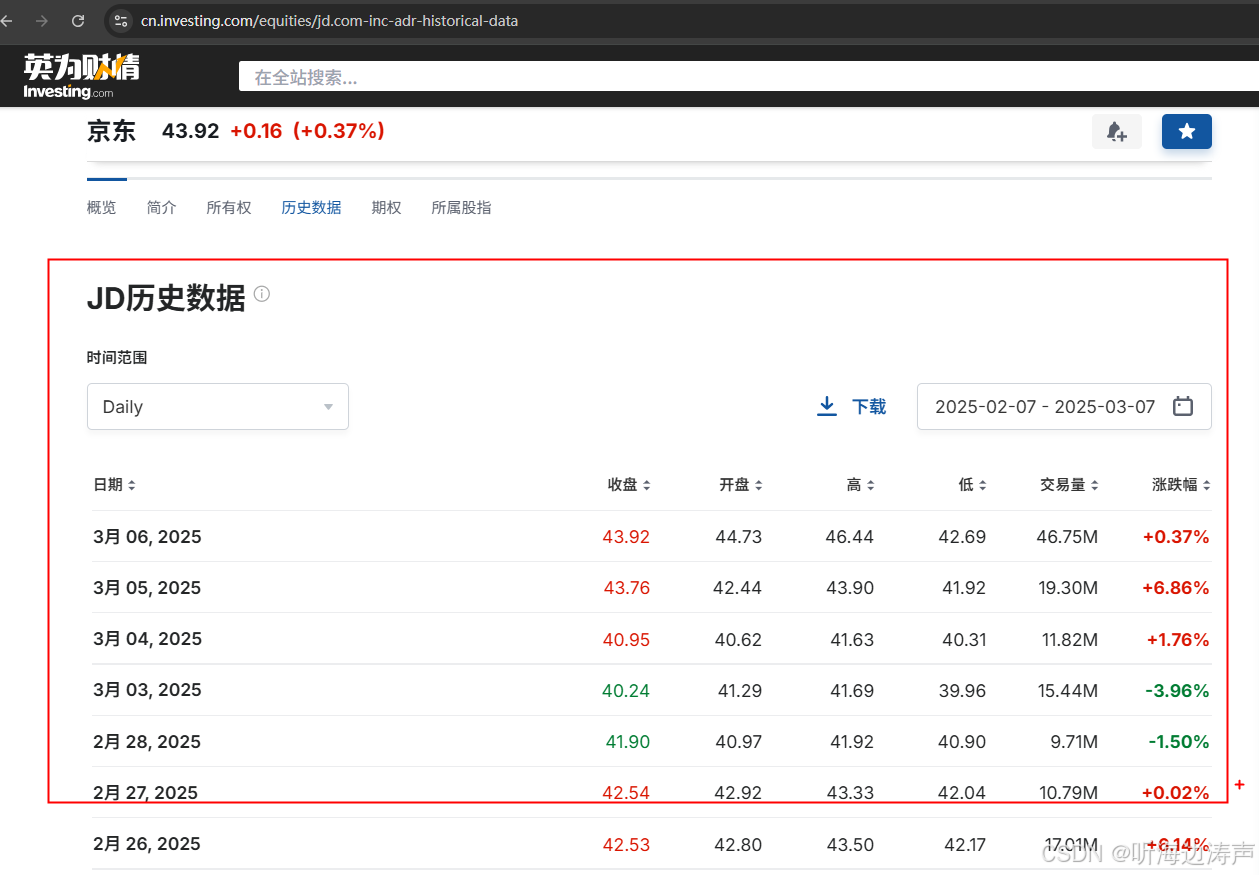Open site info icon in address bar
This screenshot has width=1259, height=875.
click(x=120, y=20)
